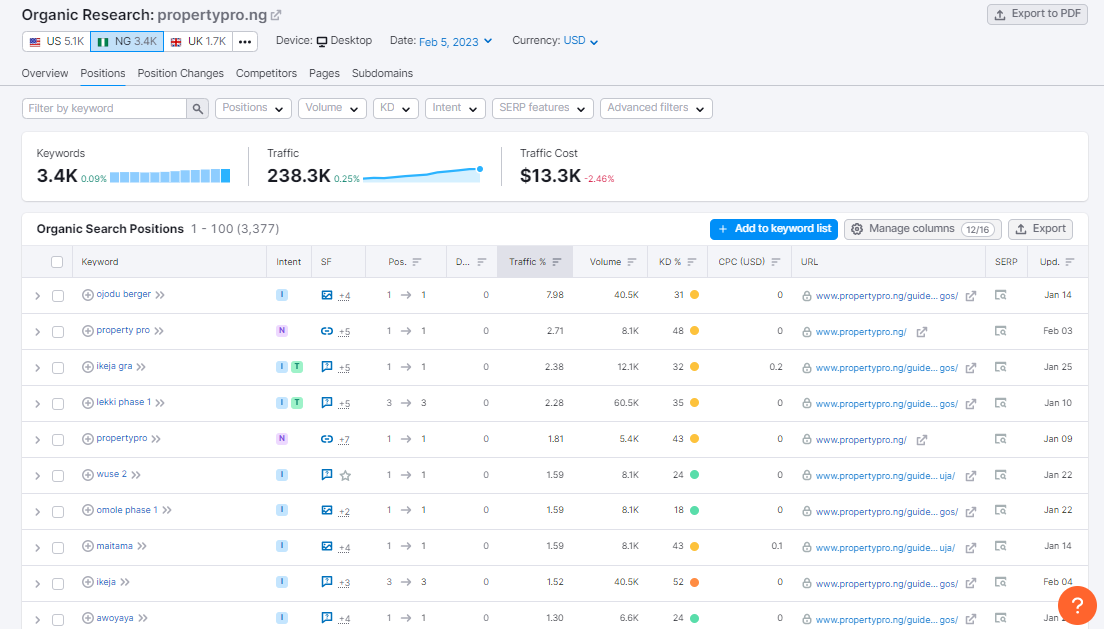Image resolution: width=1104 pixels, height=629 pixels.
Task: Expand the ojodu berger row details
Action: 37,296
